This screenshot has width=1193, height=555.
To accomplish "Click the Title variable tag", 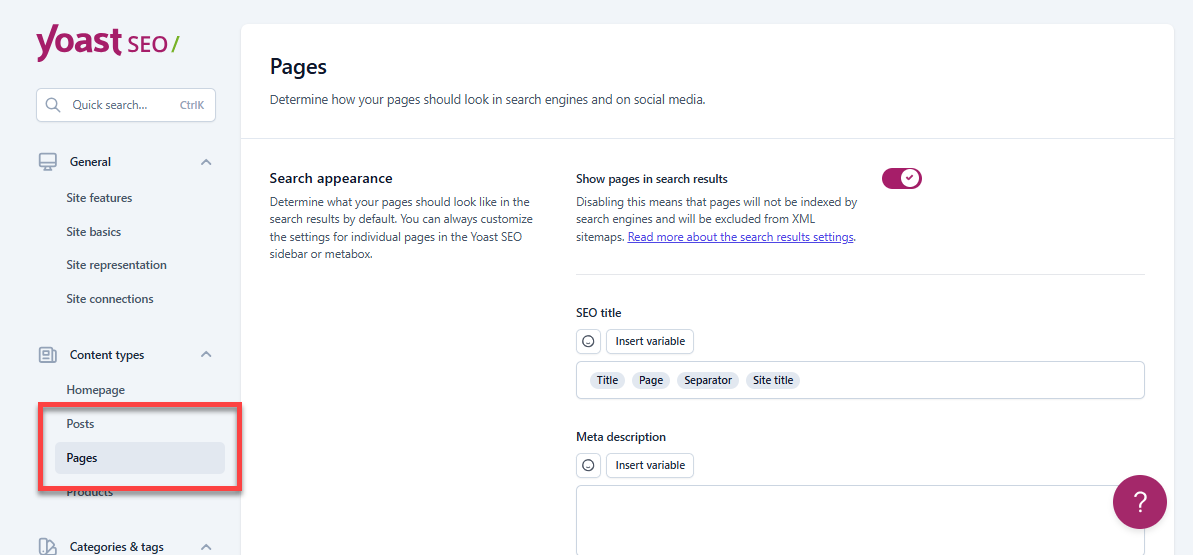I will pyautogui.click(x=607, y=380).
